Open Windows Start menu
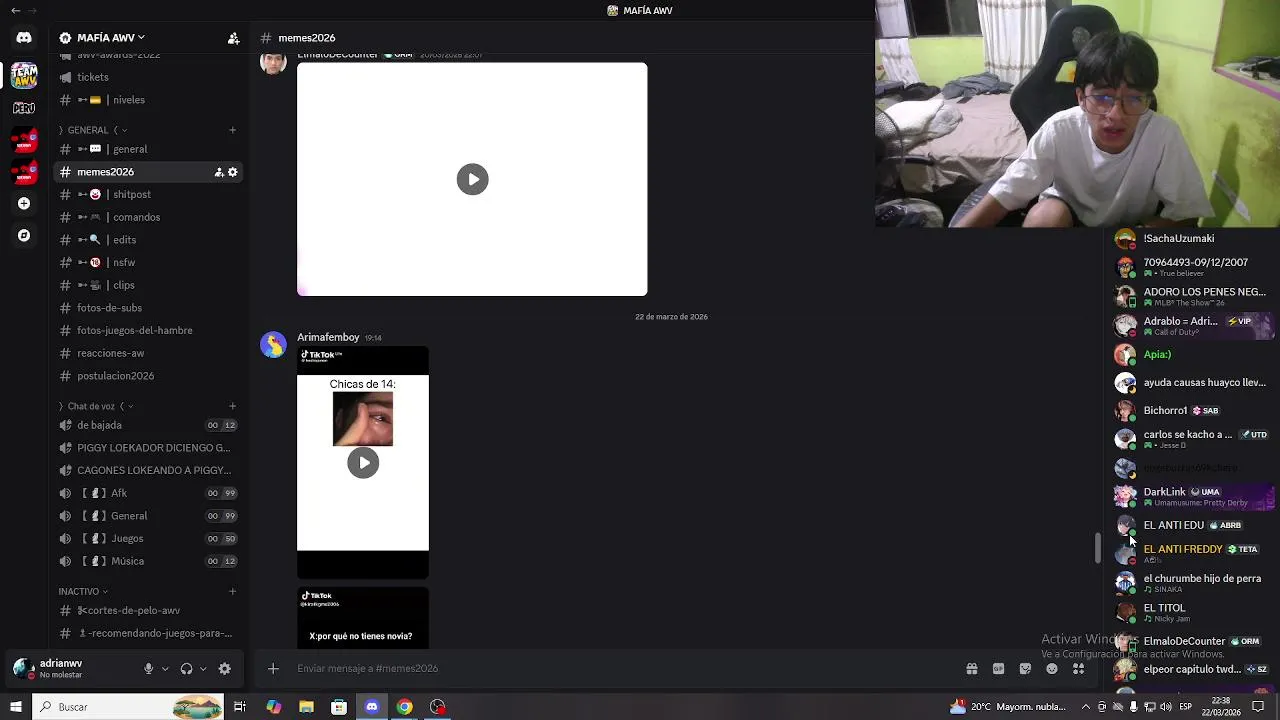This screenshot has width=1280, height=720. click(15, 707)
